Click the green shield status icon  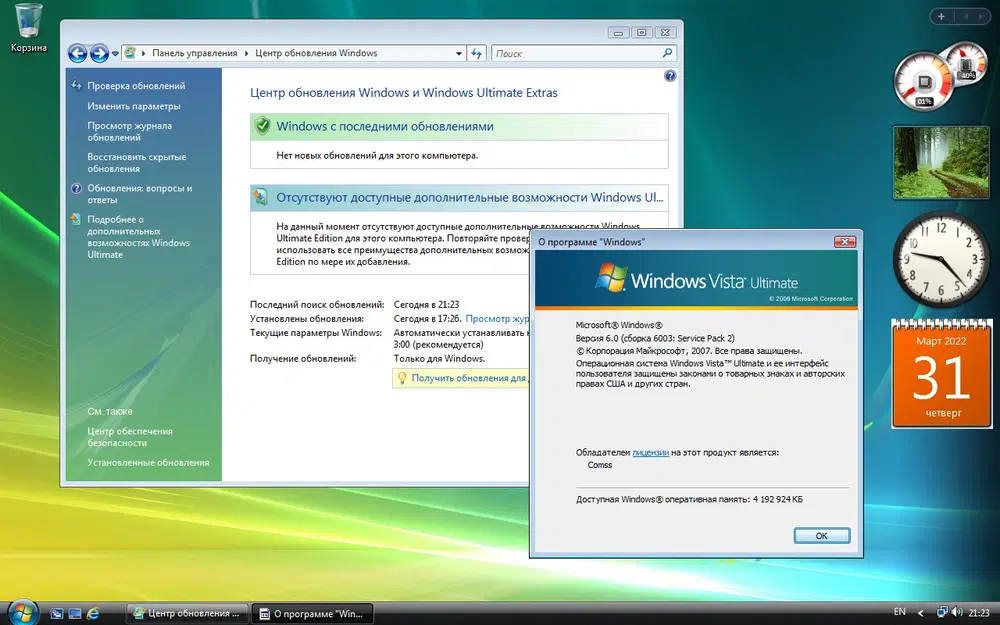[262, 126]
